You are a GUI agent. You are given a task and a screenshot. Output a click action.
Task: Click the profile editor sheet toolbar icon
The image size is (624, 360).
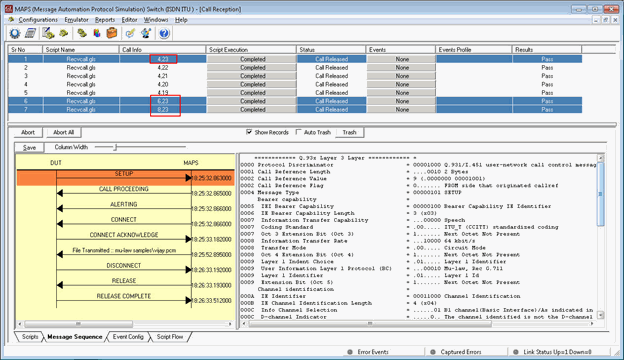31,33
